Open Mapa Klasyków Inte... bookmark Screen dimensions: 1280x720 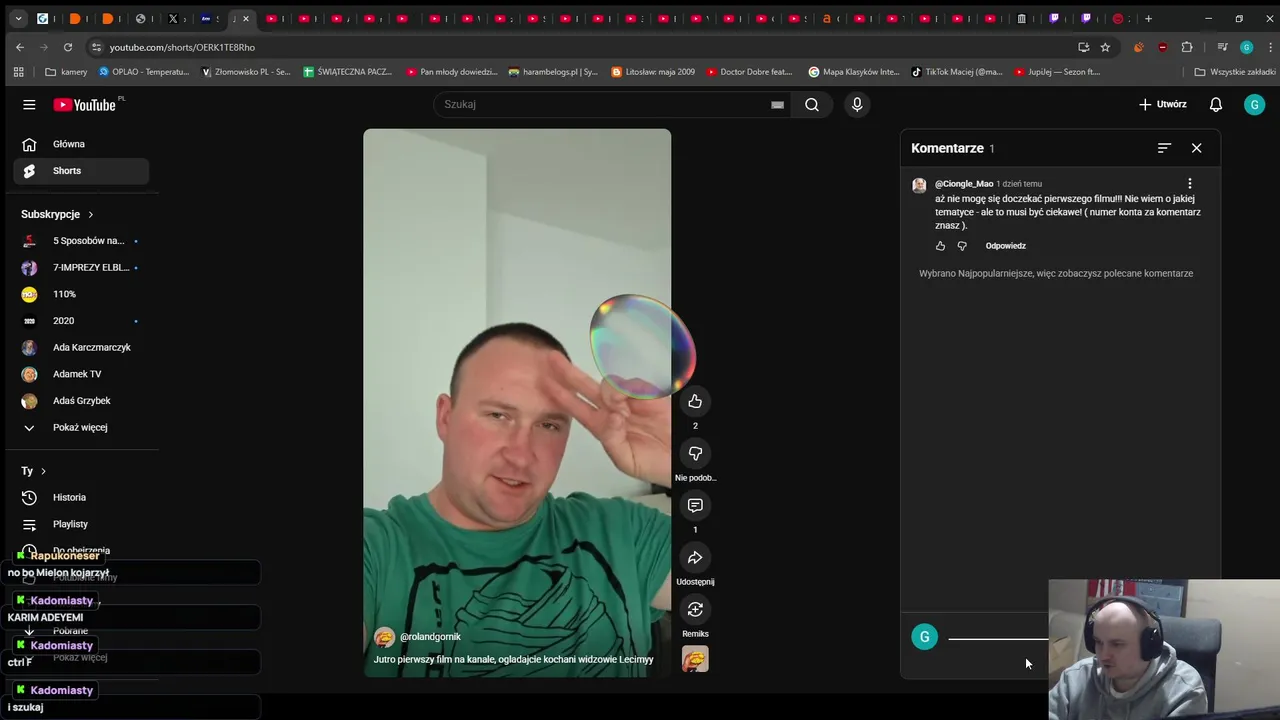(854, 72)
